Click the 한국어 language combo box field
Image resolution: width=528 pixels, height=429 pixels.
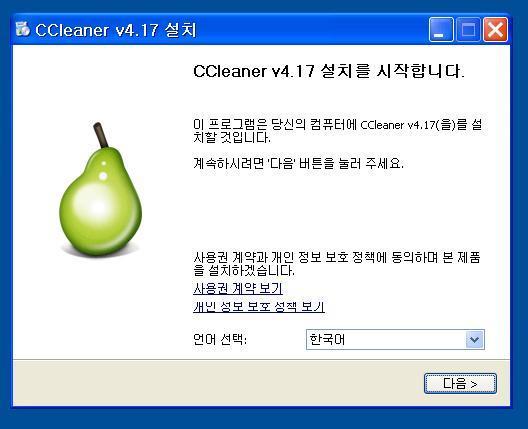[395, 339]
